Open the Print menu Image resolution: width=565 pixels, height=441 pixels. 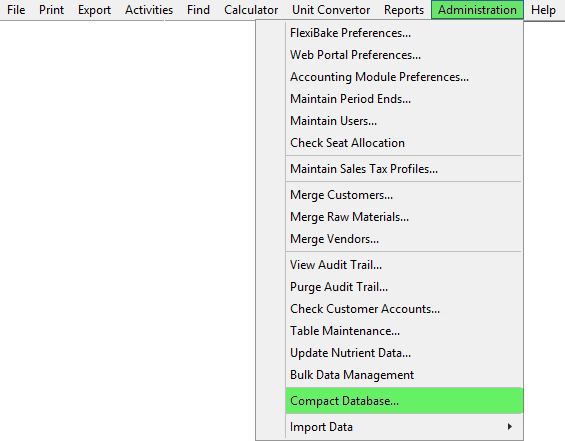52,10
